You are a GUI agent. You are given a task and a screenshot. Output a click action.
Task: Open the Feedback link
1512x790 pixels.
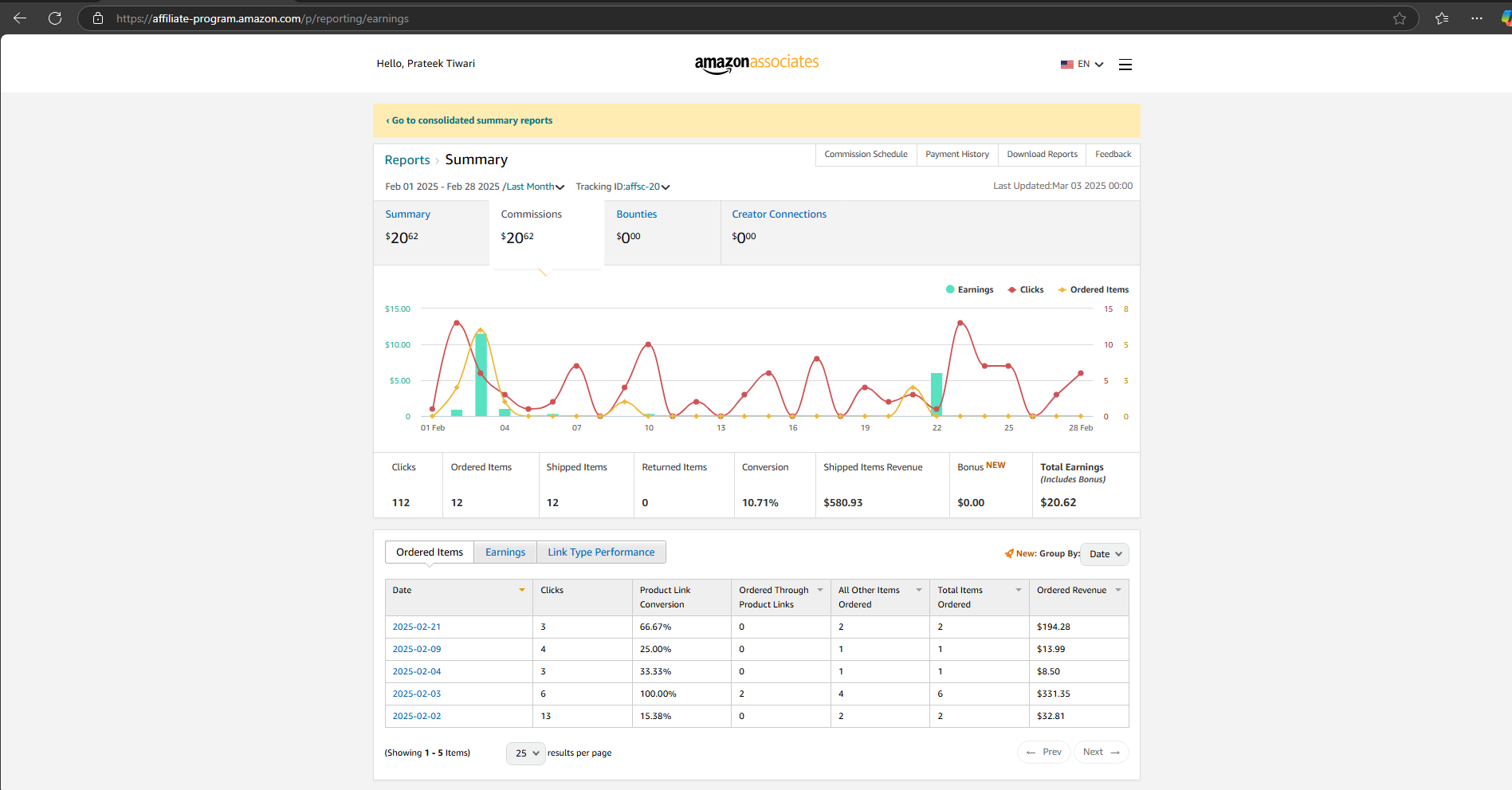pos(1113,155)
